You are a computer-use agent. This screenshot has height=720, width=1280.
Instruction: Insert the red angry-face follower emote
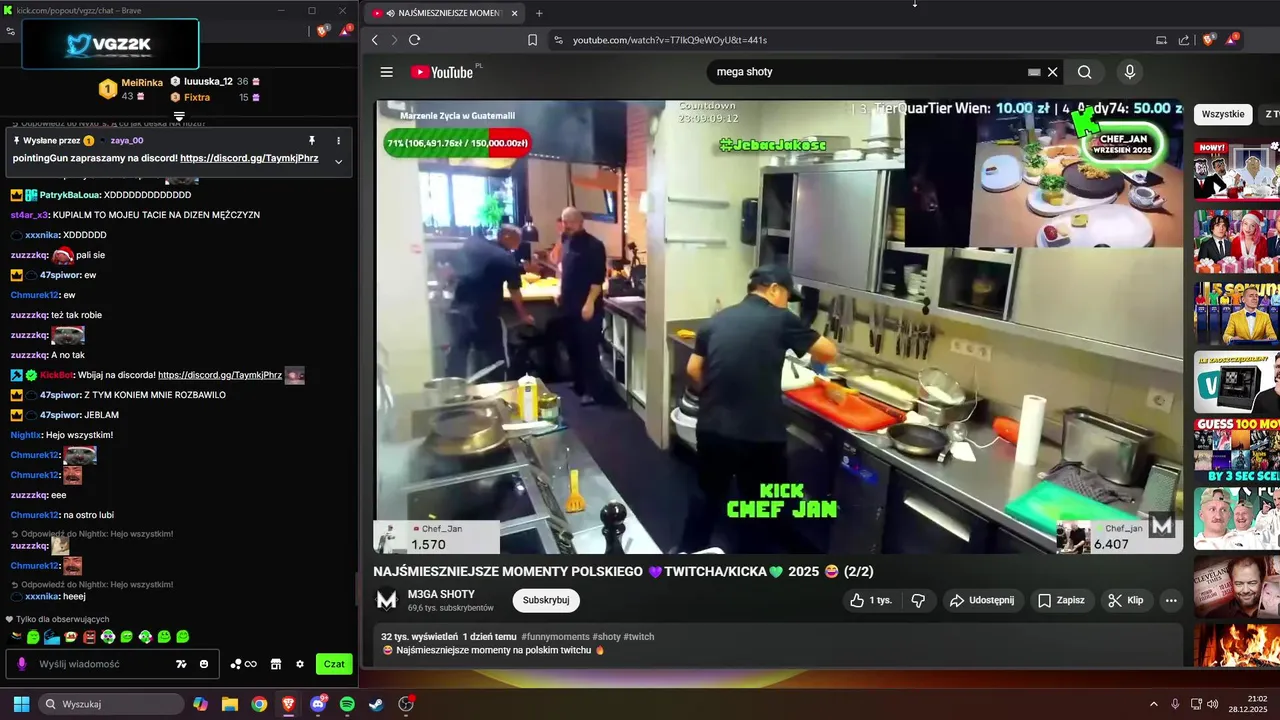pyautogui.click(x=89, y=637)
